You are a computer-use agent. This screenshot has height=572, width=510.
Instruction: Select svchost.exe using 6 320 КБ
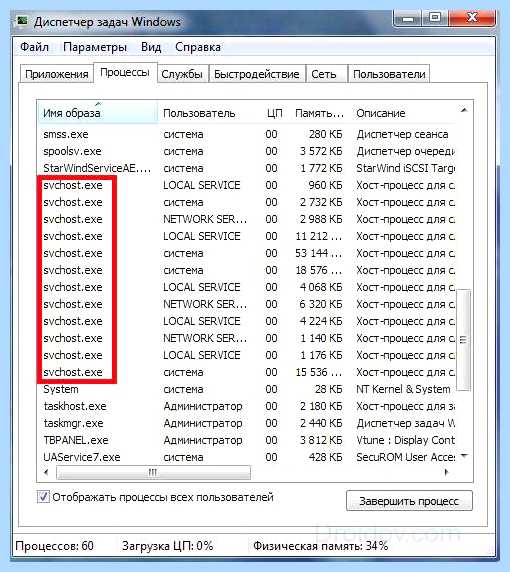247,304
